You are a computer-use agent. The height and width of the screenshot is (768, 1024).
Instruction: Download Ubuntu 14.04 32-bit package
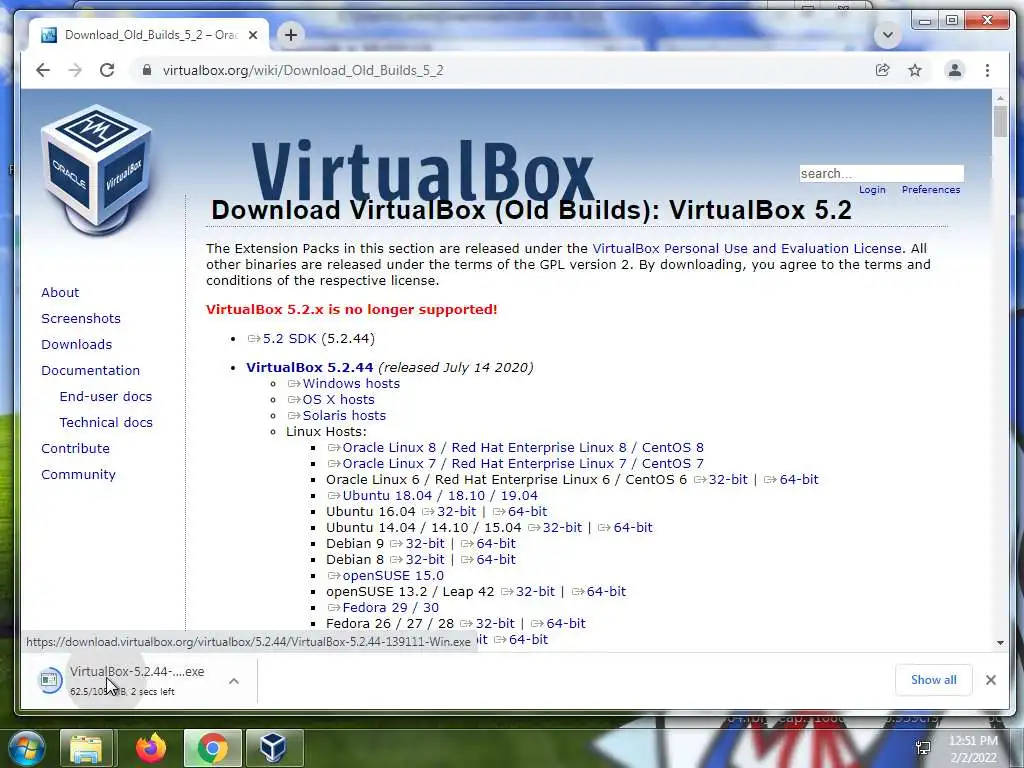coord(555,528)
